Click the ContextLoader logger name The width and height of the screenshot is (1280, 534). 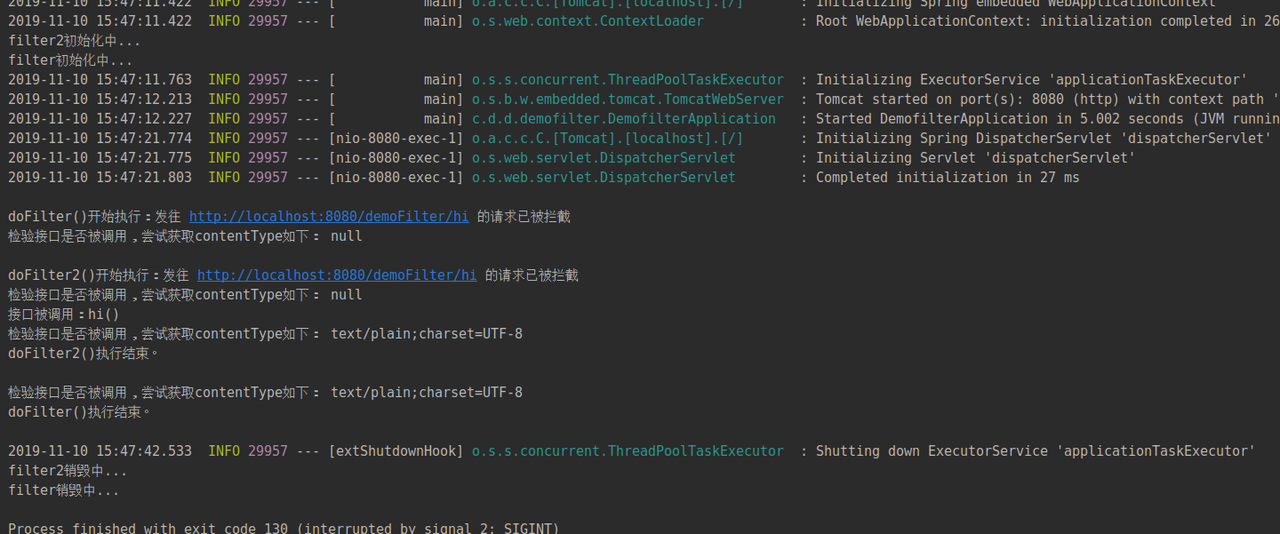(x=588, y=21)
